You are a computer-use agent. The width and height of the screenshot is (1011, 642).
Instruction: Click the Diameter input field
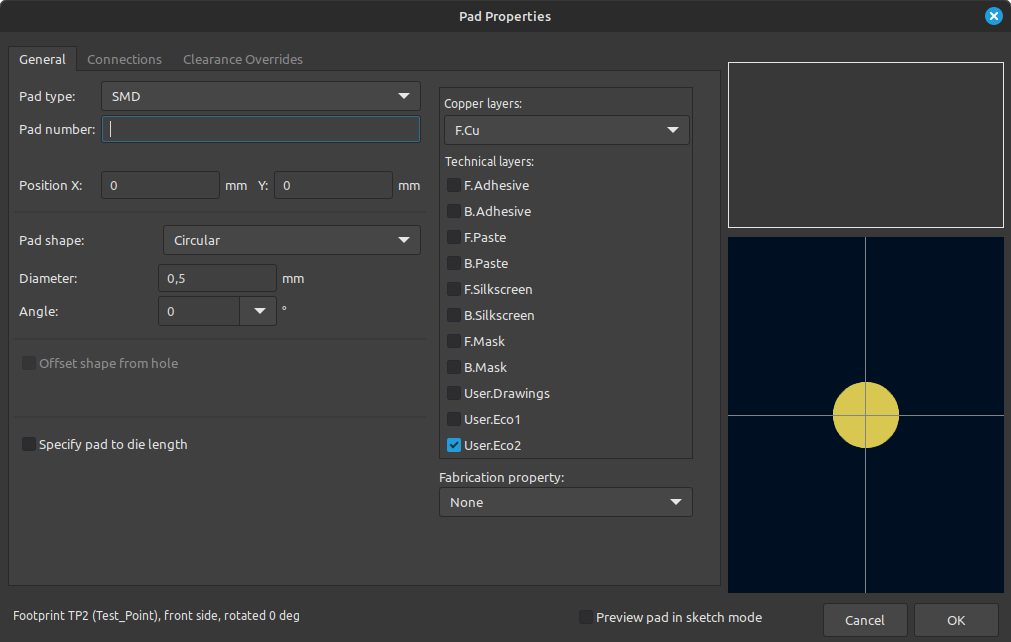[x=217, y=278]
